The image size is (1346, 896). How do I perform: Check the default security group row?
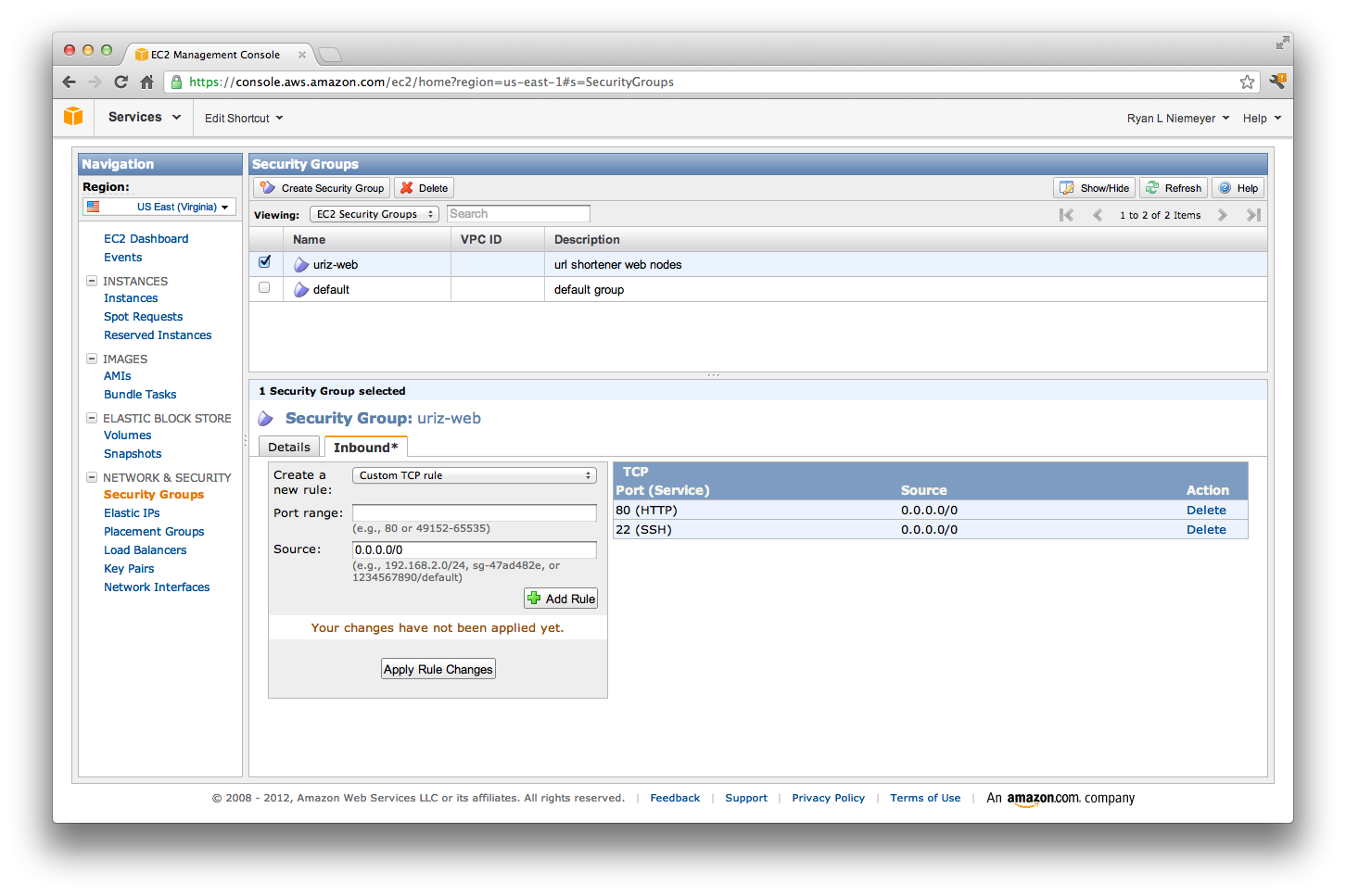[264, 288]
